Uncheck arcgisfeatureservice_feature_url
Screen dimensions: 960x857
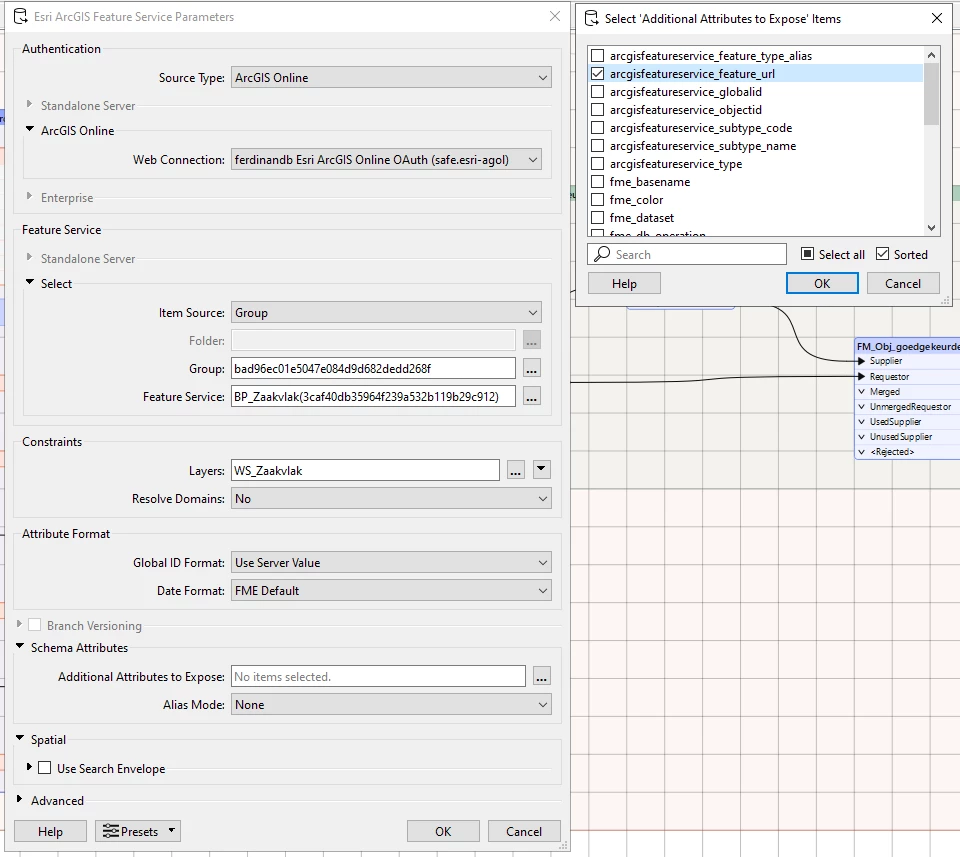point(598,73)
